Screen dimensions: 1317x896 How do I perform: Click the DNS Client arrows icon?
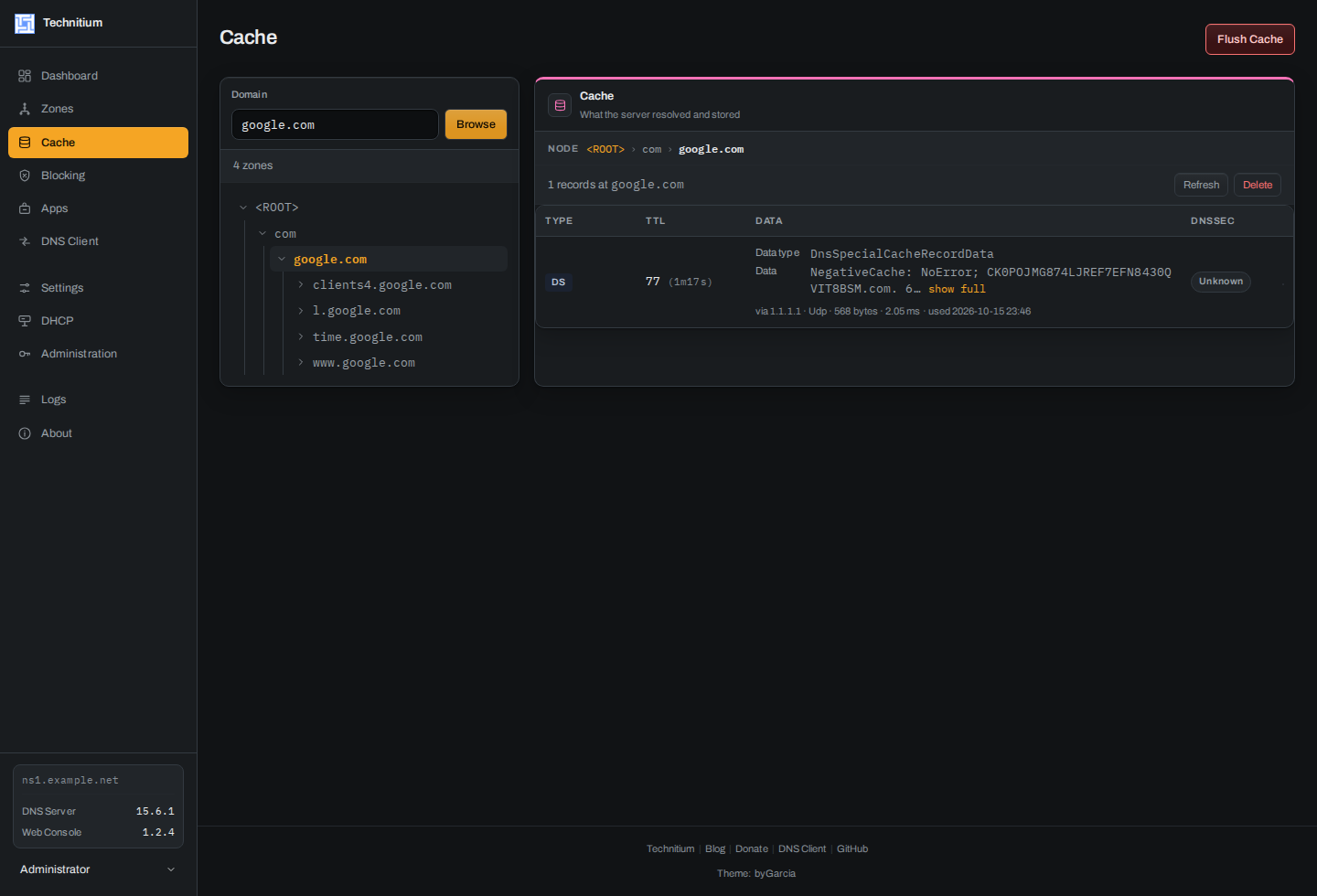point(25,241)
